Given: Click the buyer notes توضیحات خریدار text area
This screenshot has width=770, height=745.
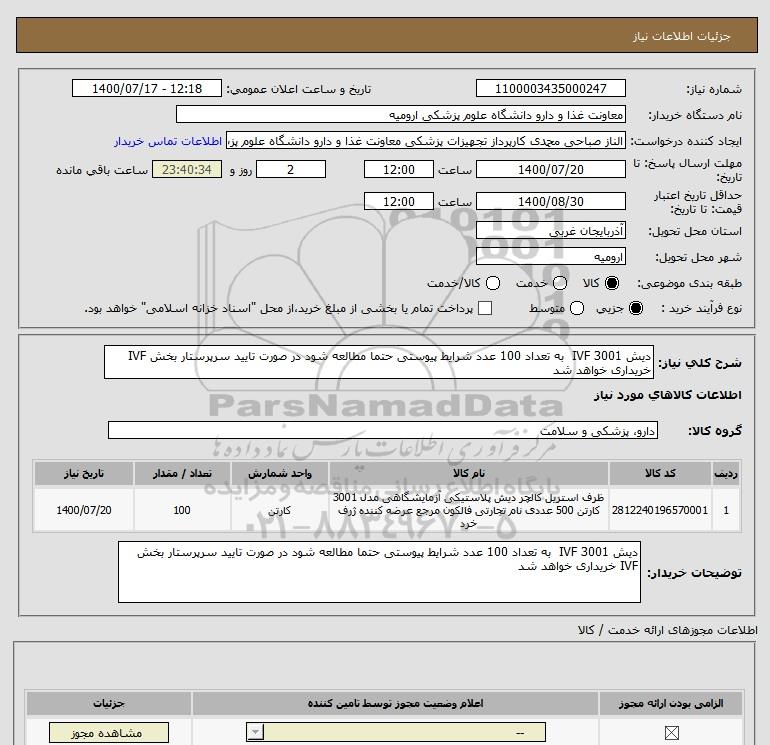Looking at the screenshot, I should (379, 572).
